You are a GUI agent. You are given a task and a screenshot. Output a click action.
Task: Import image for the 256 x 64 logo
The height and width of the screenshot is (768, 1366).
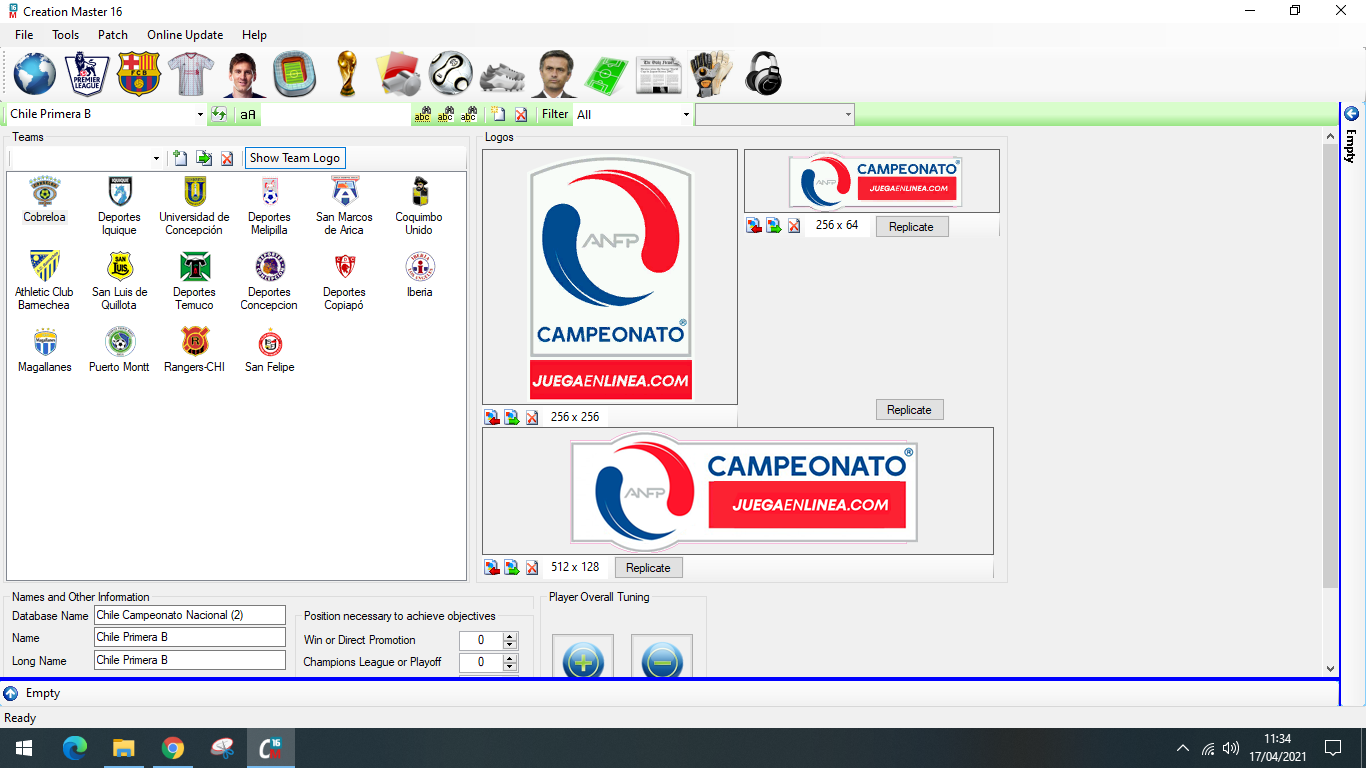click(754, 226)
